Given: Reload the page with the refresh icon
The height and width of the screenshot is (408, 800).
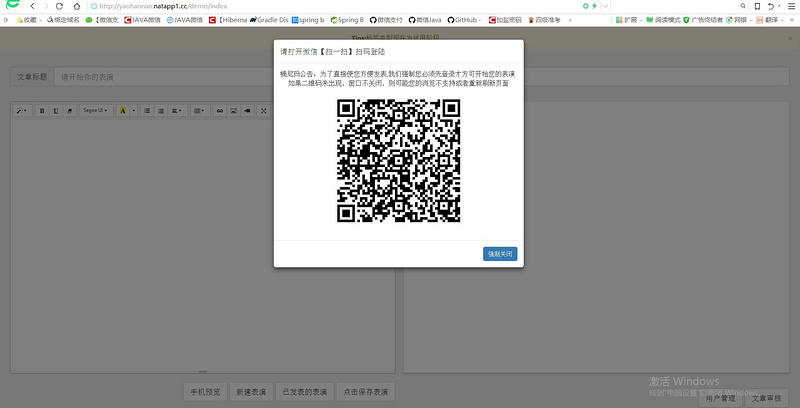Looking at the screenshot, I should click(60, 6).
